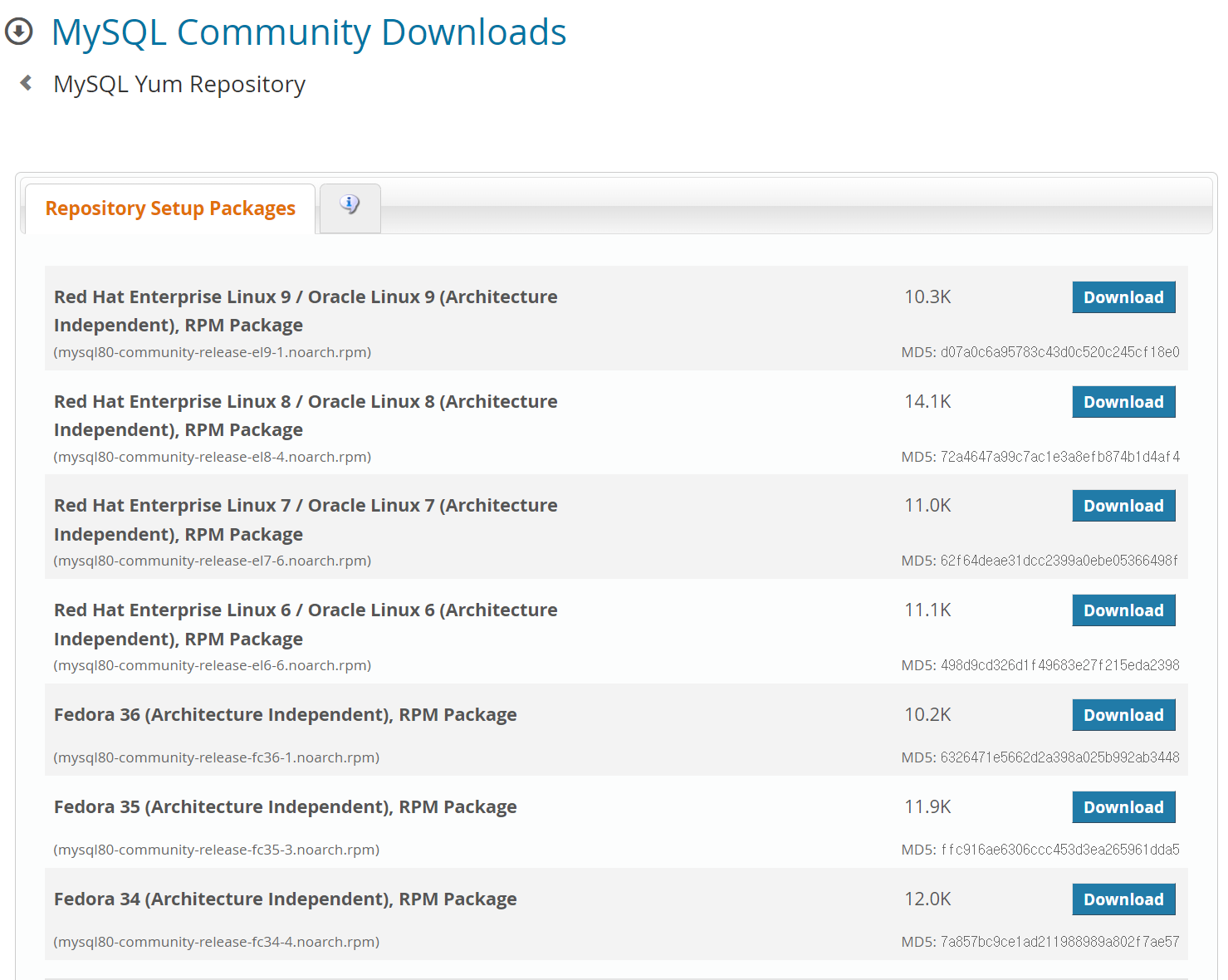Viewport: 1228px width, 980px height.
Task: Click filename mysql80-community-release-el9-1.noarch.rpm
Action: click(213, 352)
